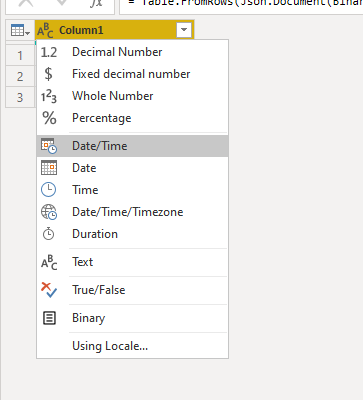Set the column type to Text
This screenshot has height=400, width=363.
[x=132, y=262]
